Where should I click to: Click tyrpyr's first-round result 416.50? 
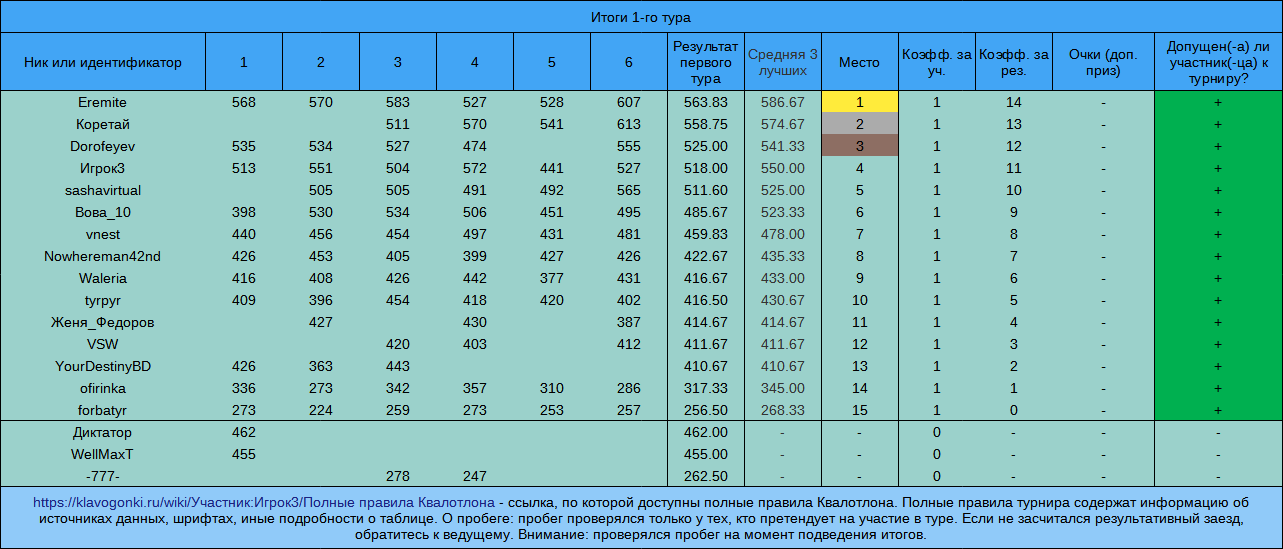pyautogui.click(x=706, y=301)
